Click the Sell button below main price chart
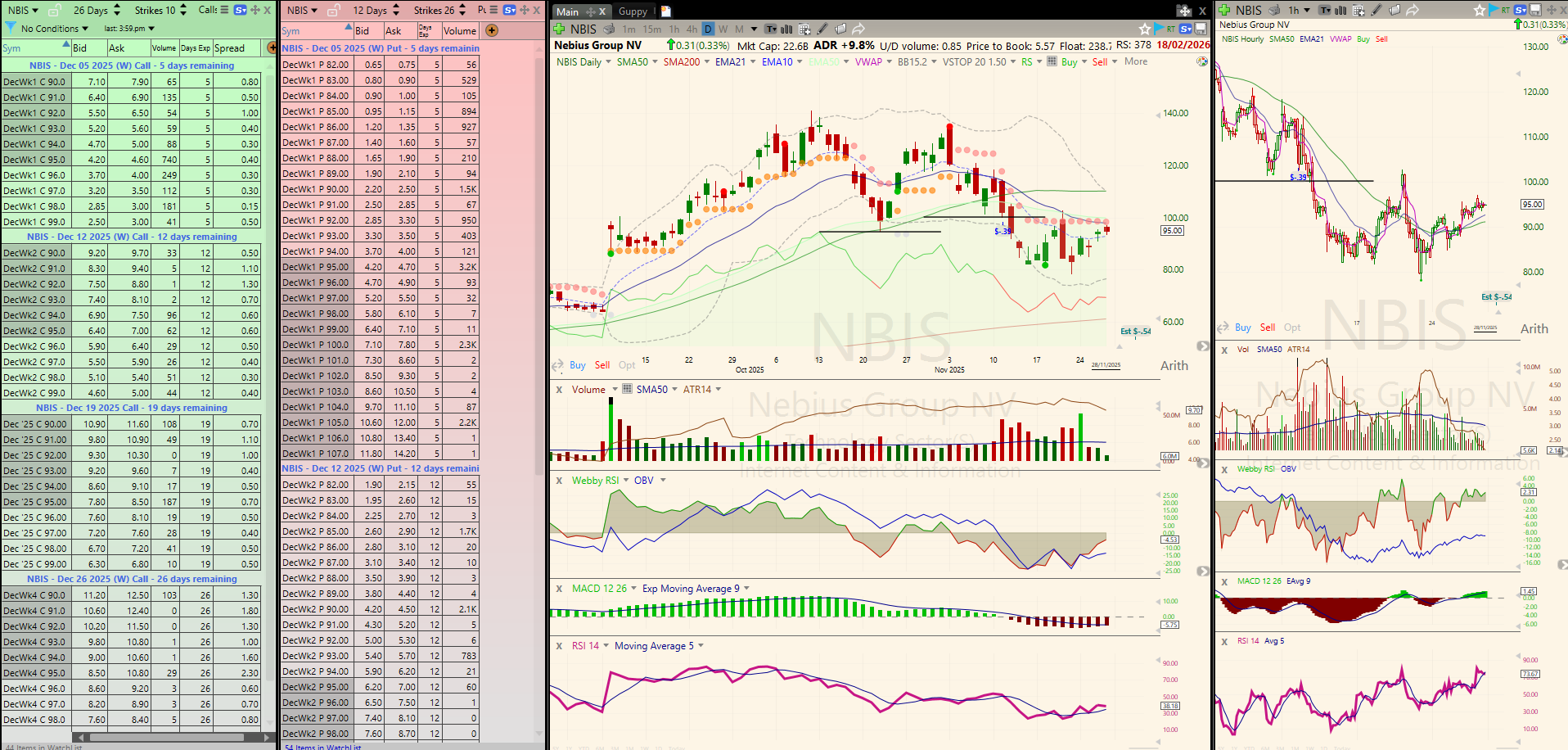 point(602,365)
